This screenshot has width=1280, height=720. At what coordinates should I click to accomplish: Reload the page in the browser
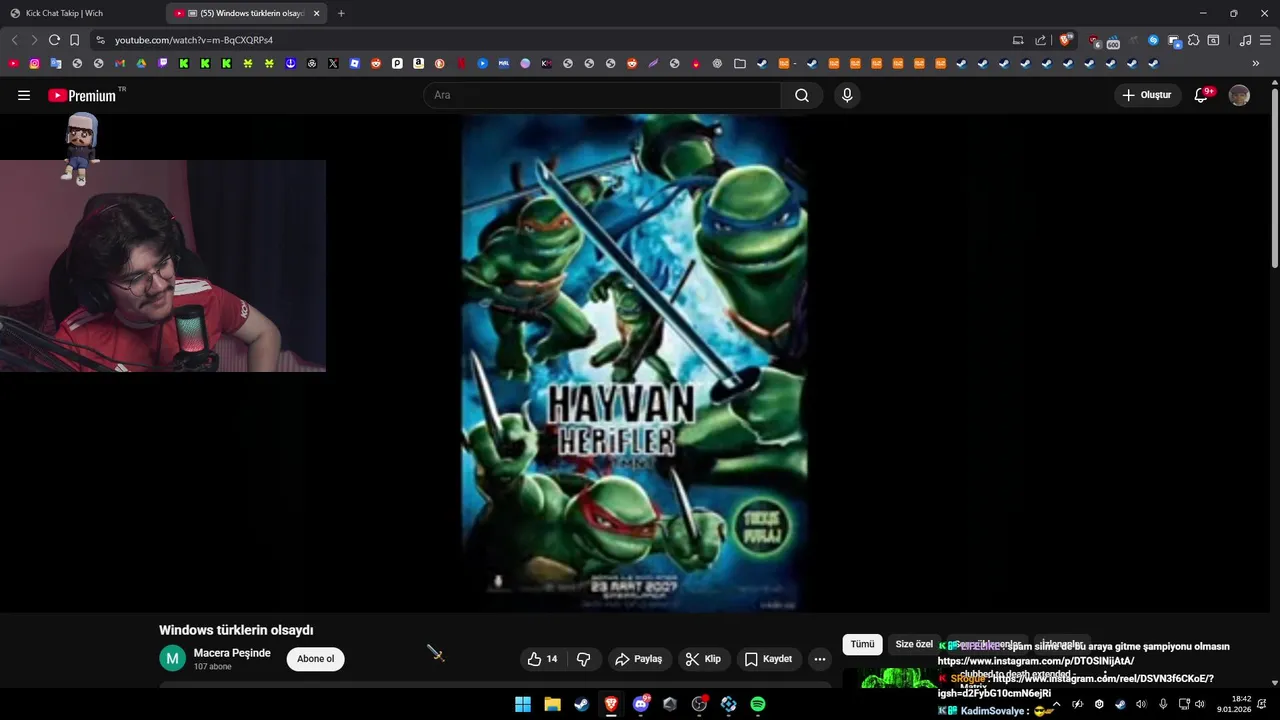[54, 40]
